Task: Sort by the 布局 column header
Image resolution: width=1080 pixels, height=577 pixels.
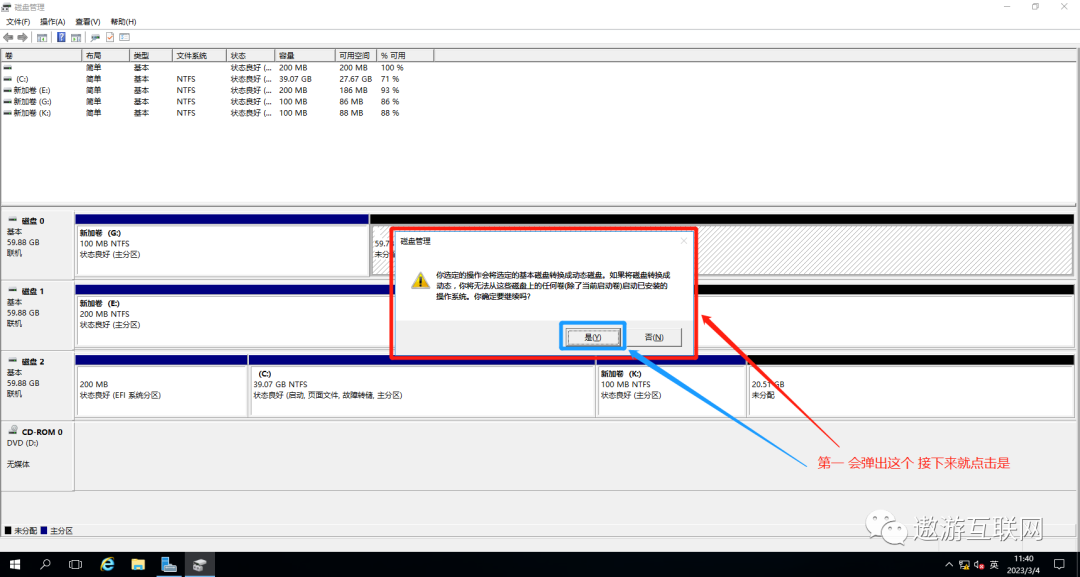Action: [x=105, y=55]
